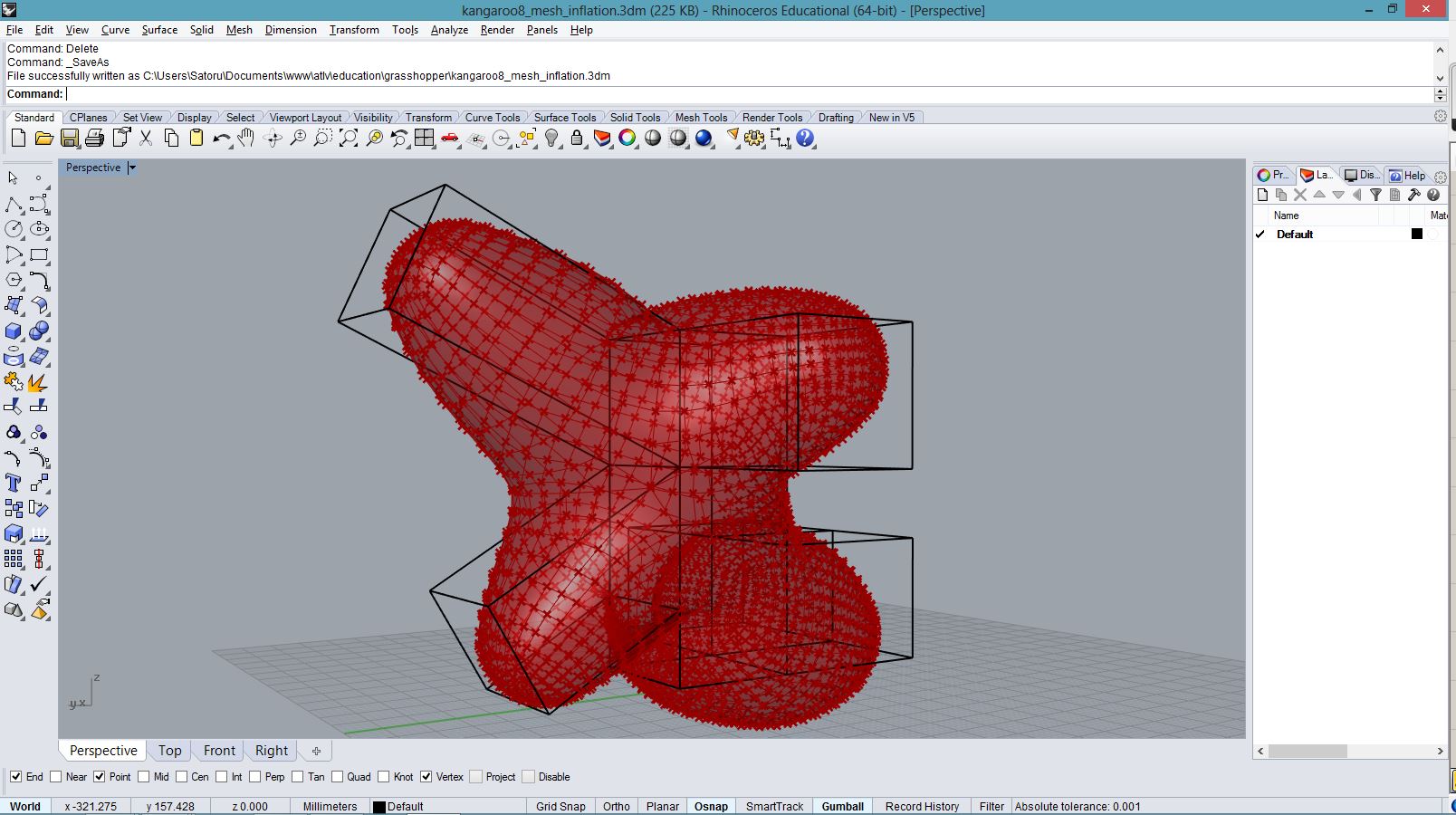Toggle Grid Snap in the status bar

560,806
